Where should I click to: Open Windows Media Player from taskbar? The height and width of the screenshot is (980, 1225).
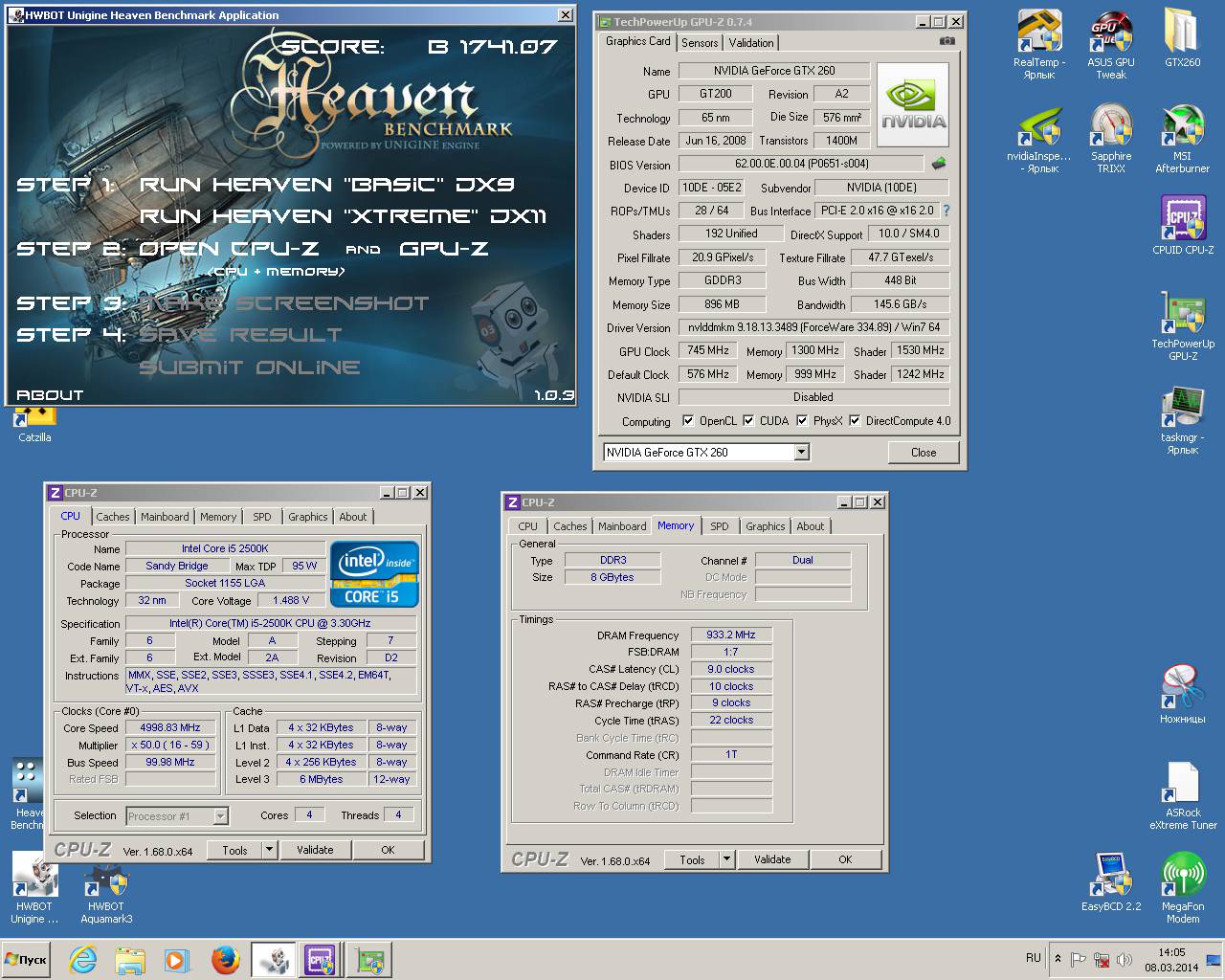(176, 960)
